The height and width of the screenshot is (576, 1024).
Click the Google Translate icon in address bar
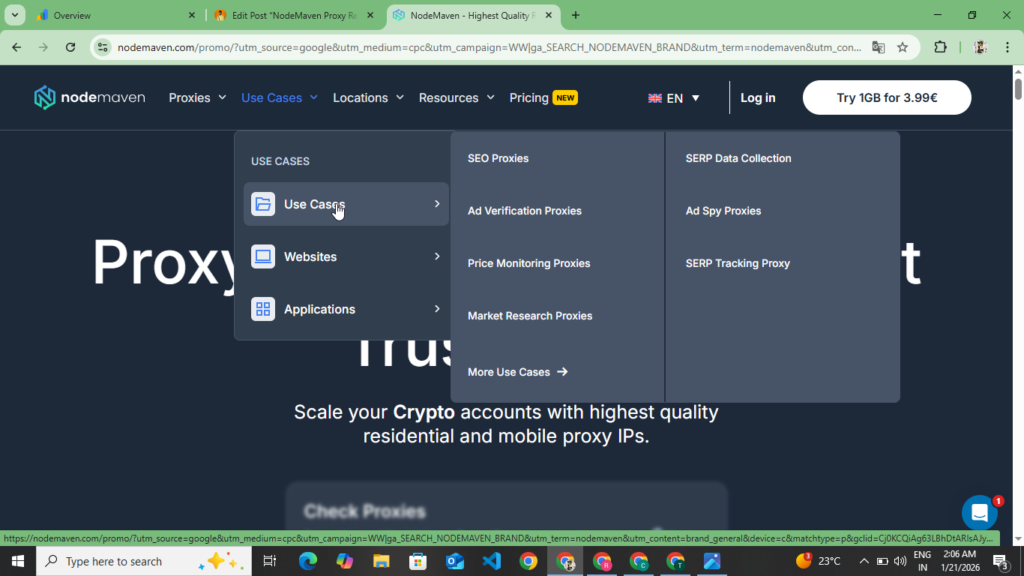[881, 47]
